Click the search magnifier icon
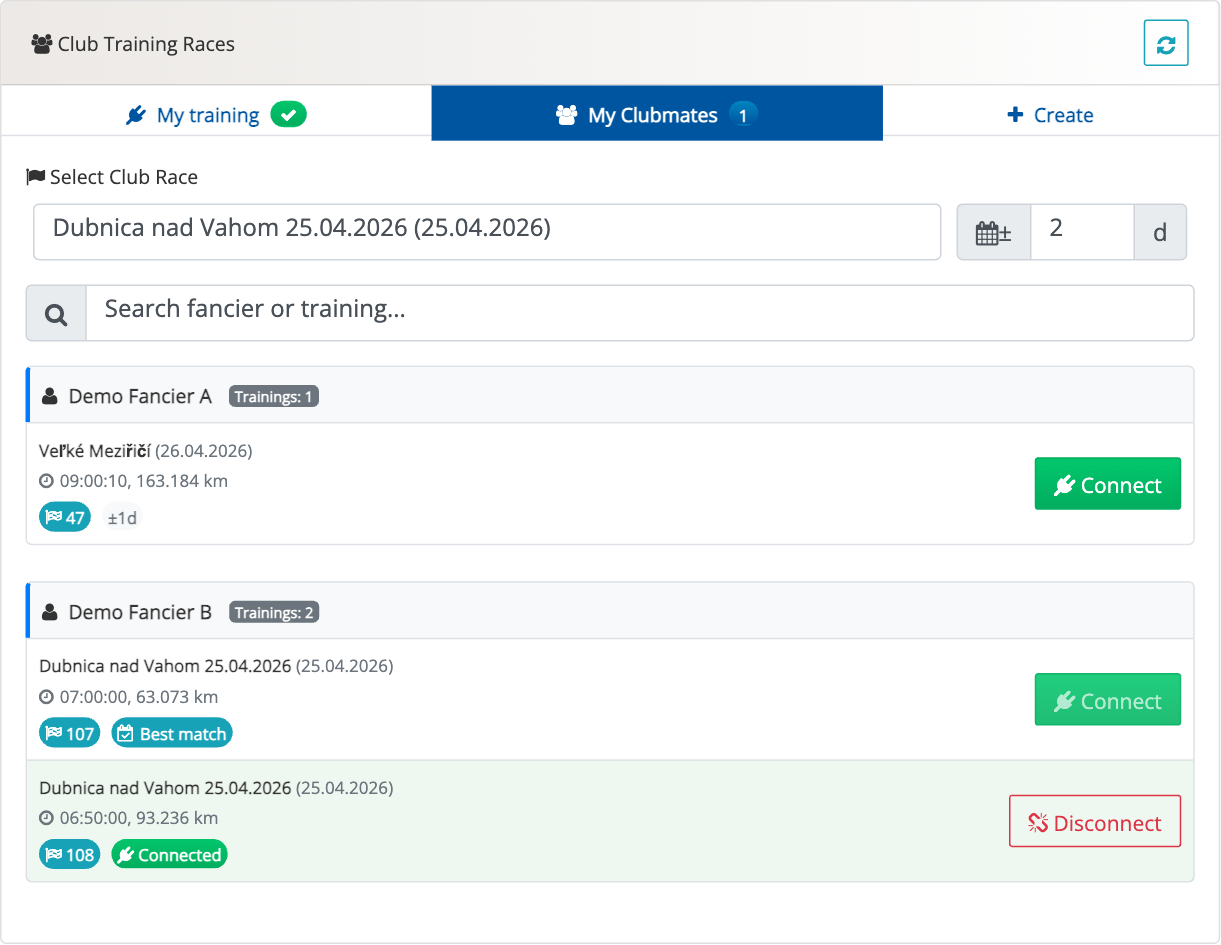The height and width of the screenshot is (945, 1221). click(56, 314)
